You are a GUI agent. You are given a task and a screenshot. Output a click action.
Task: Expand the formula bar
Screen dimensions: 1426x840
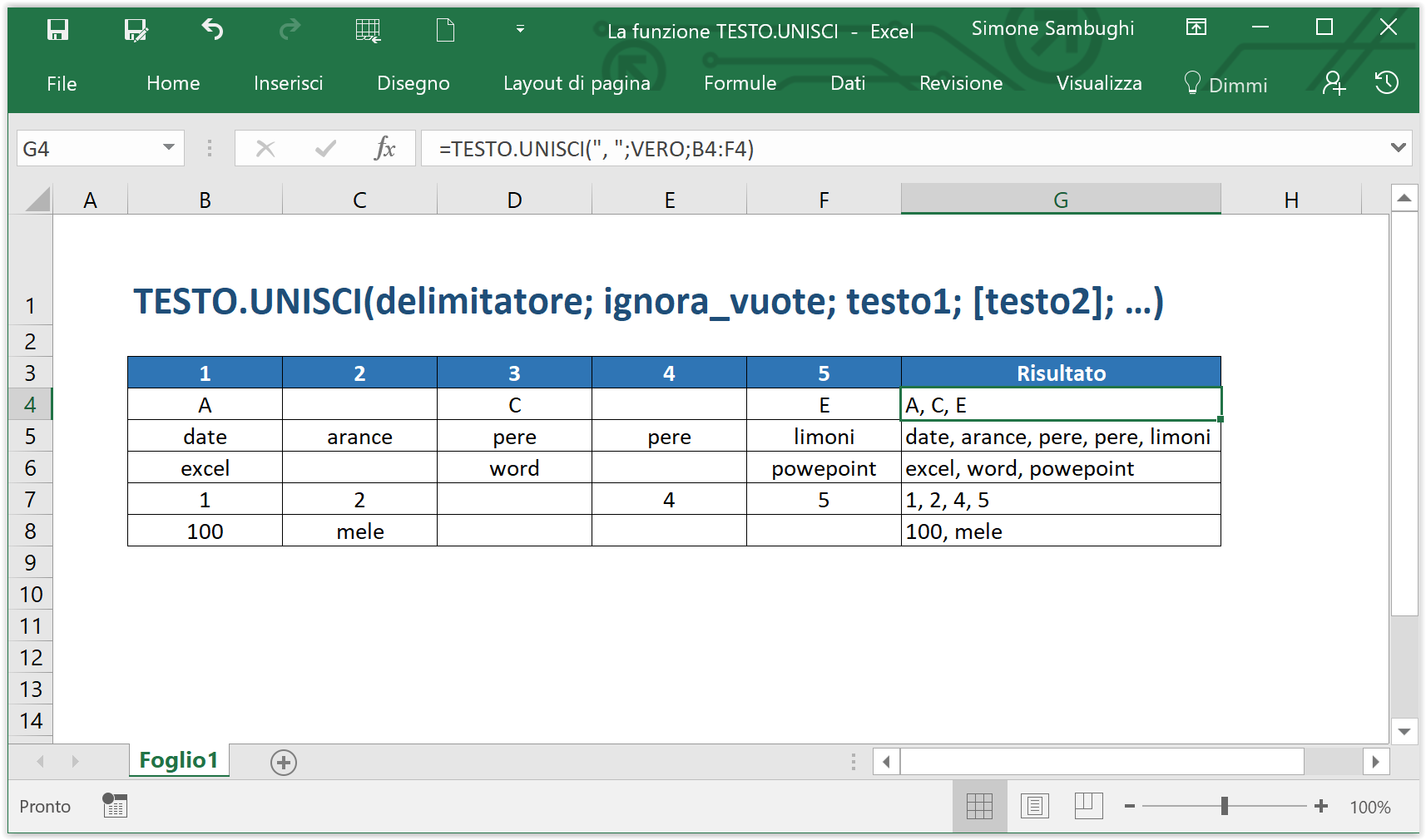pyautogui.click(x=1398, y=148)
